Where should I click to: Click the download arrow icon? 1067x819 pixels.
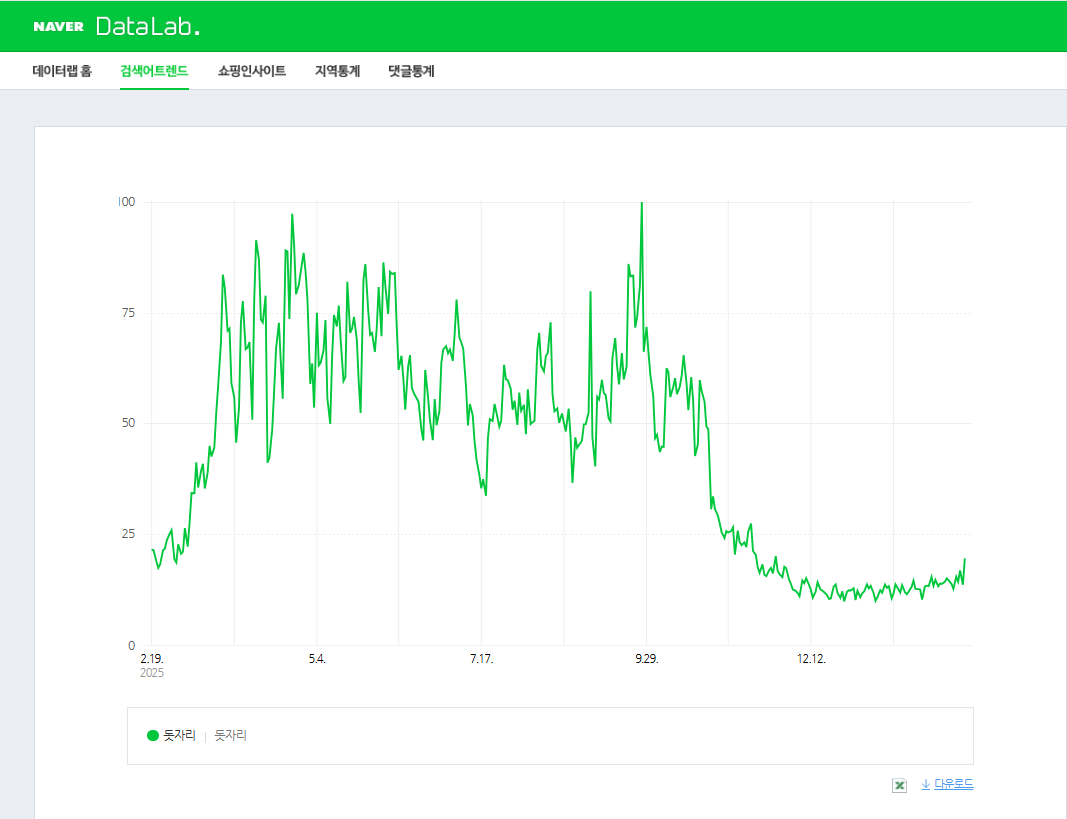(x=925, y=784)
